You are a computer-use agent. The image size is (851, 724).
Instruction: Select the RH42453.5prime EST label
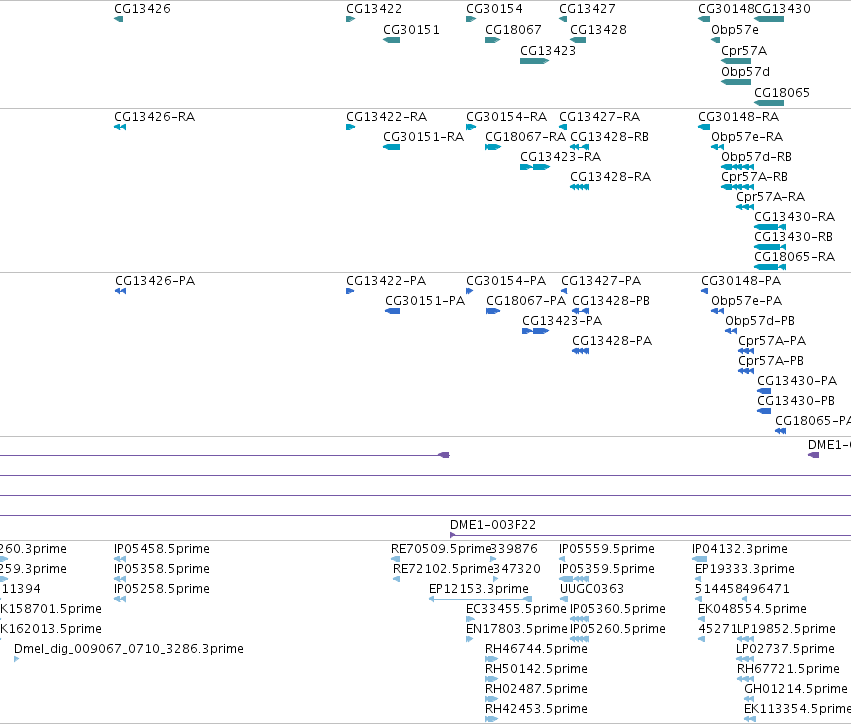click(536, 709)
